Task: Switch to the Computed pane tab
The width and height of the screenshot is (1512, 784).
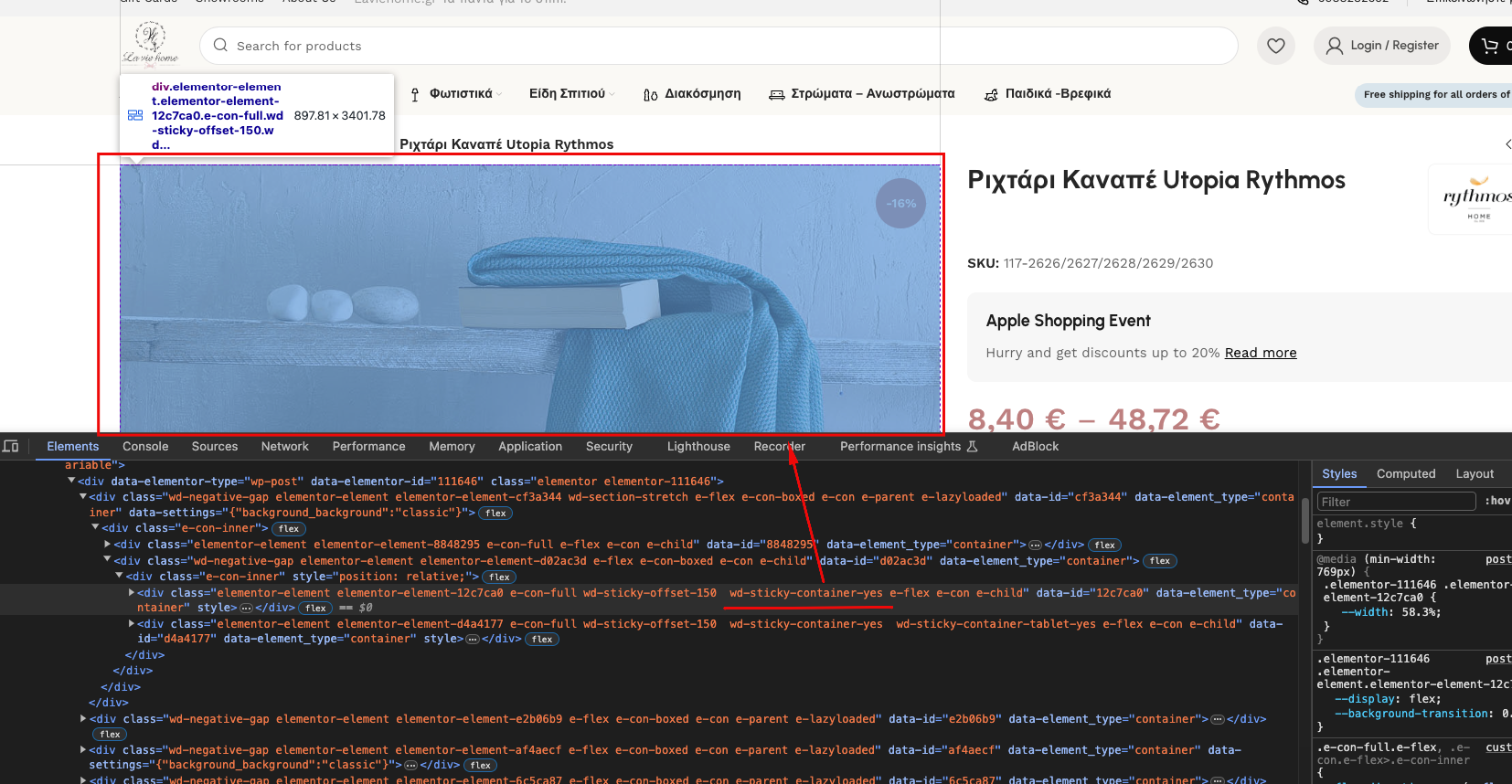Action: 1406,473
